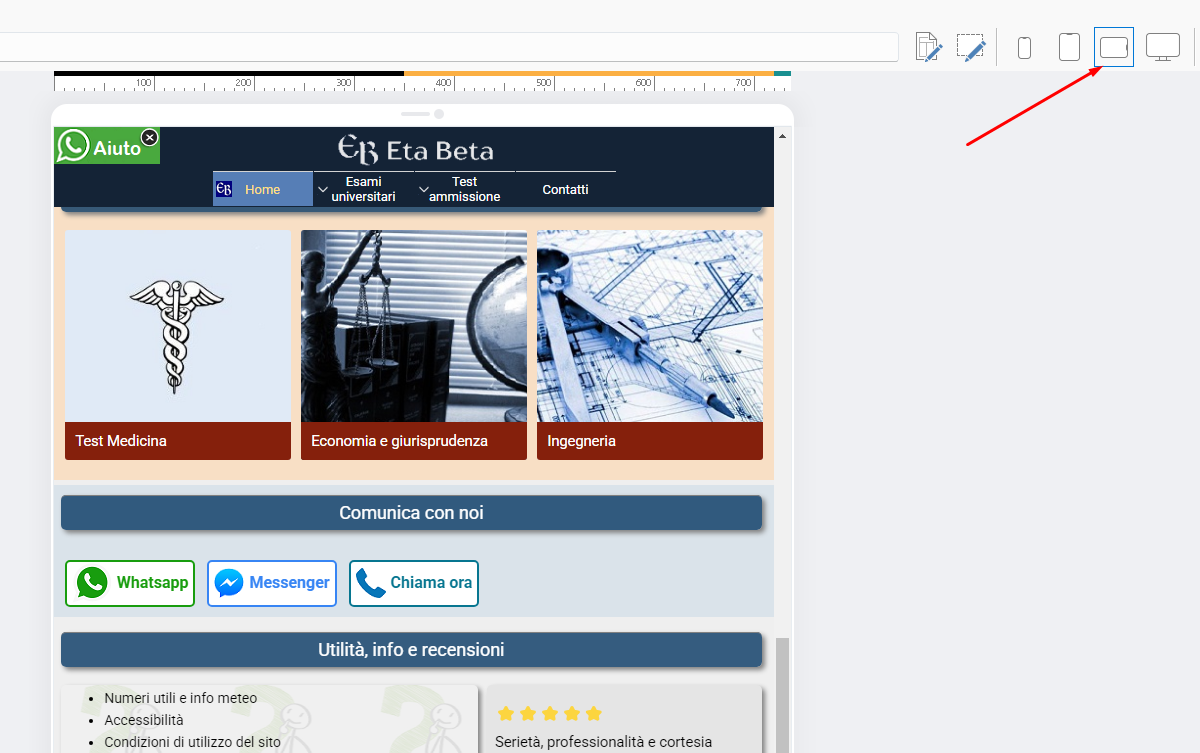Open Numeri utili e info meteo
The image size is (1200, 753).
[181, 698]
